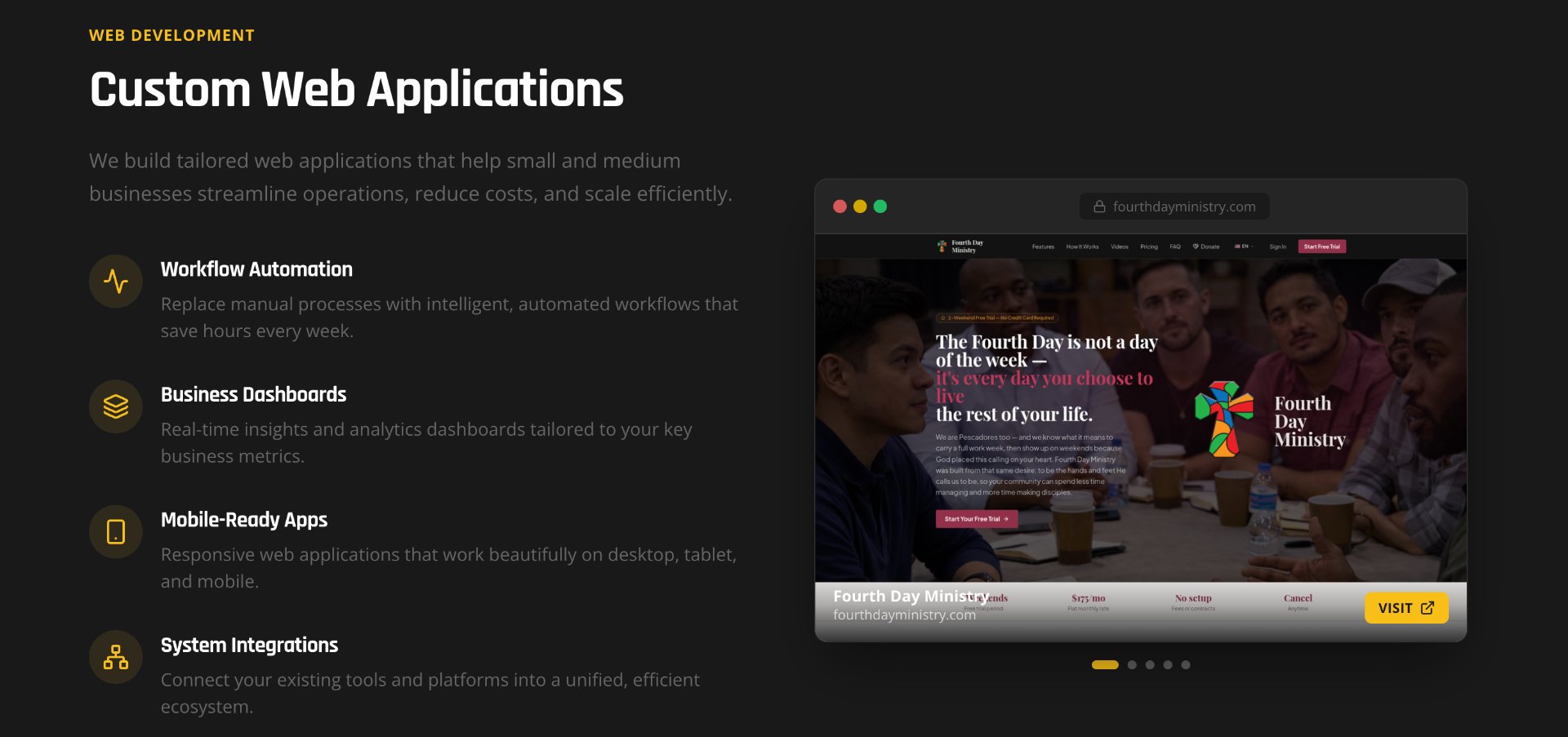The image size is (1568, 737).
Task: Open Features in preview site navbar
Action: point(1043,246)
